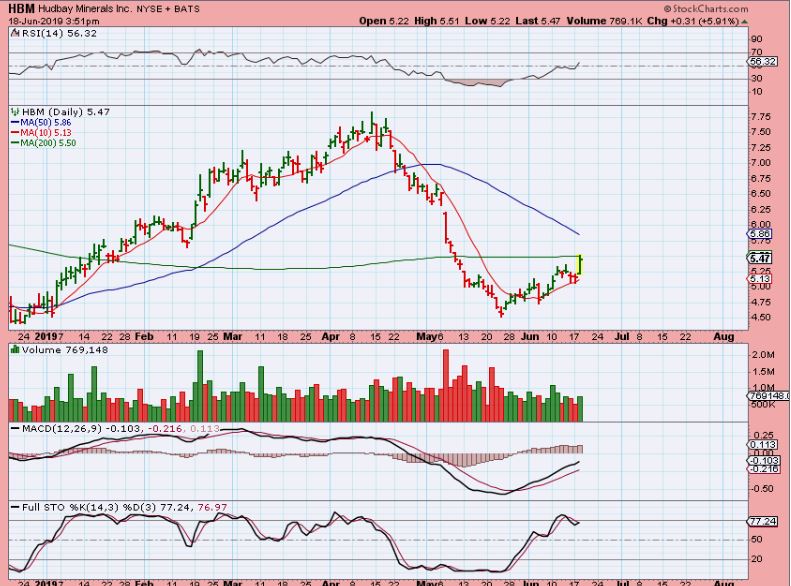Image resolution: width=791 pixels, height=586 pixels.
Task: Click the Open 5.22 value in header
Action: [x=384, y=21]
